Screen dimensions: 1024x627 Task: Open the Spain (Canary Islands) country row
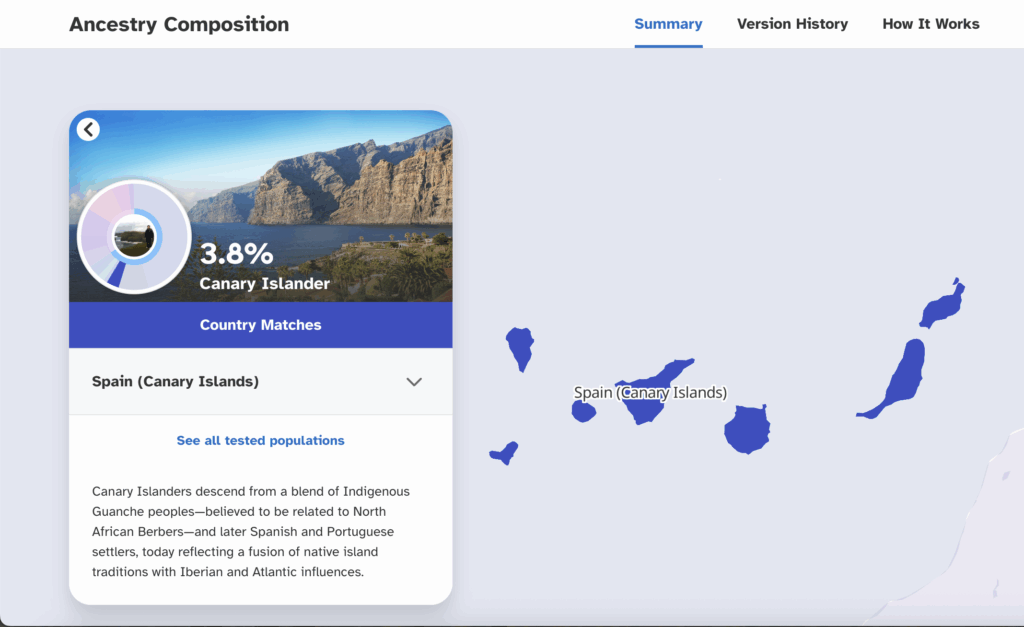pyautogui.click(x=175, y=382)
